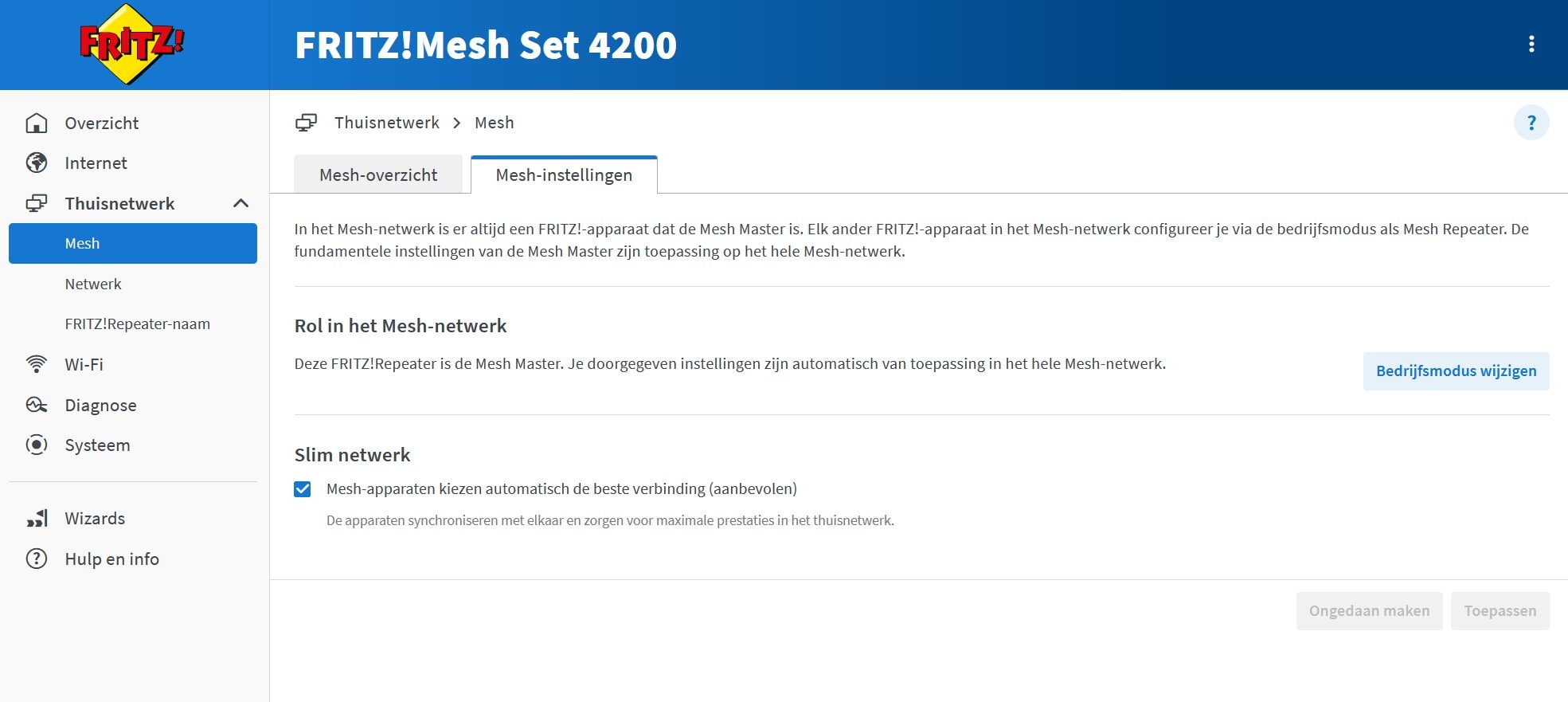Screen dimensions: 1568x702
Task: Open the FRITZ!Repeater-naam submenu item
Action: pos(138,324)
